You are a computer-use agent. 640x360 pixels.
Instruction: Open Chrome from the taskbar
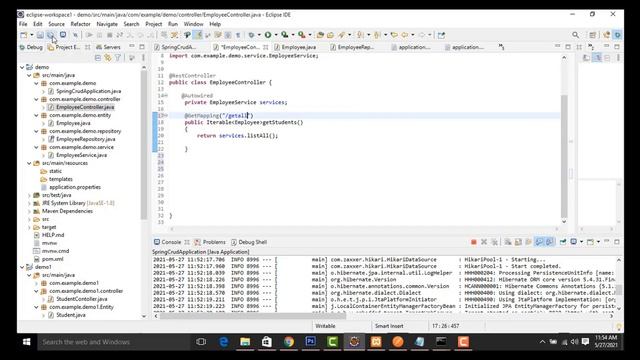(289, 342)
